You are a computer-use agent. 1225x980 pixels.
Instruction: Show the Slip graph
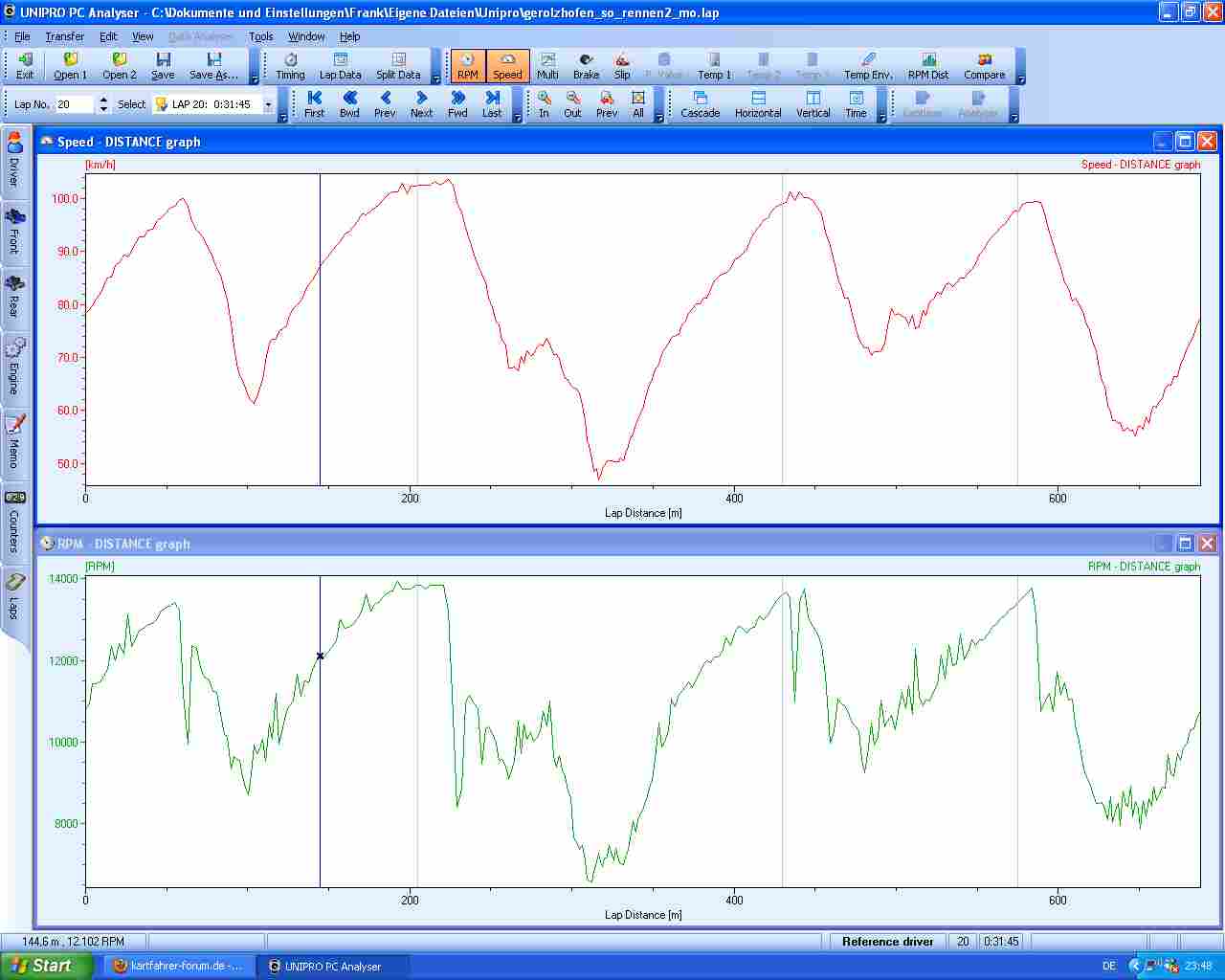pyautogui.click(x=622, y=66)
